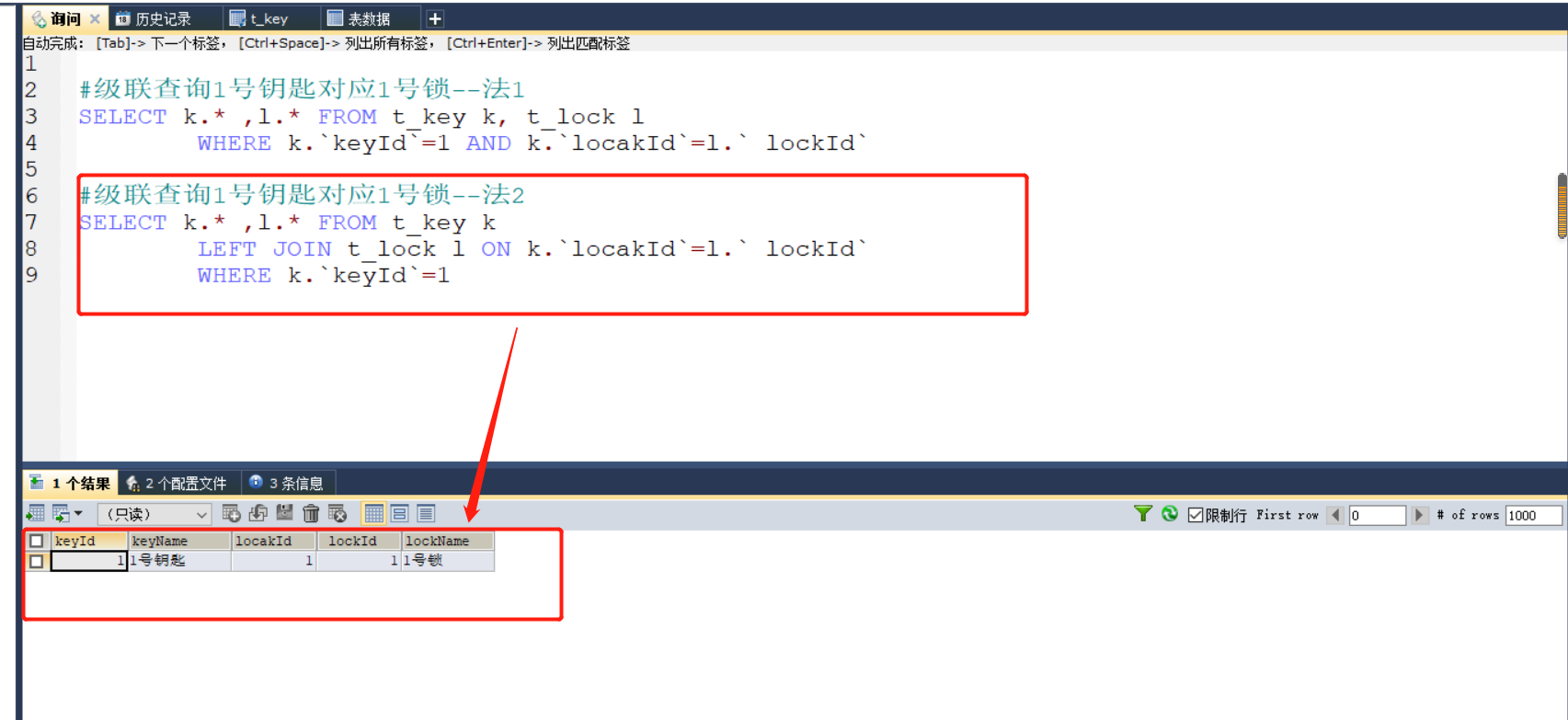
Task: Click the keyName column header
Action: tap(179, 541)
